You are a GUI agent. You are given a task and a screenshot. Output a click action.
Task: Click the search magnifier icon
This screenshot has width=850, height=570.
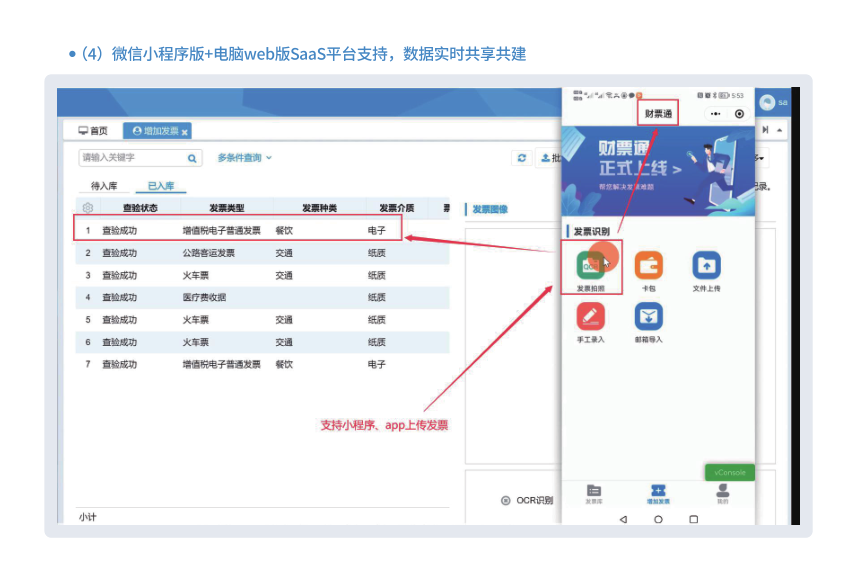[x=192, y=158]
